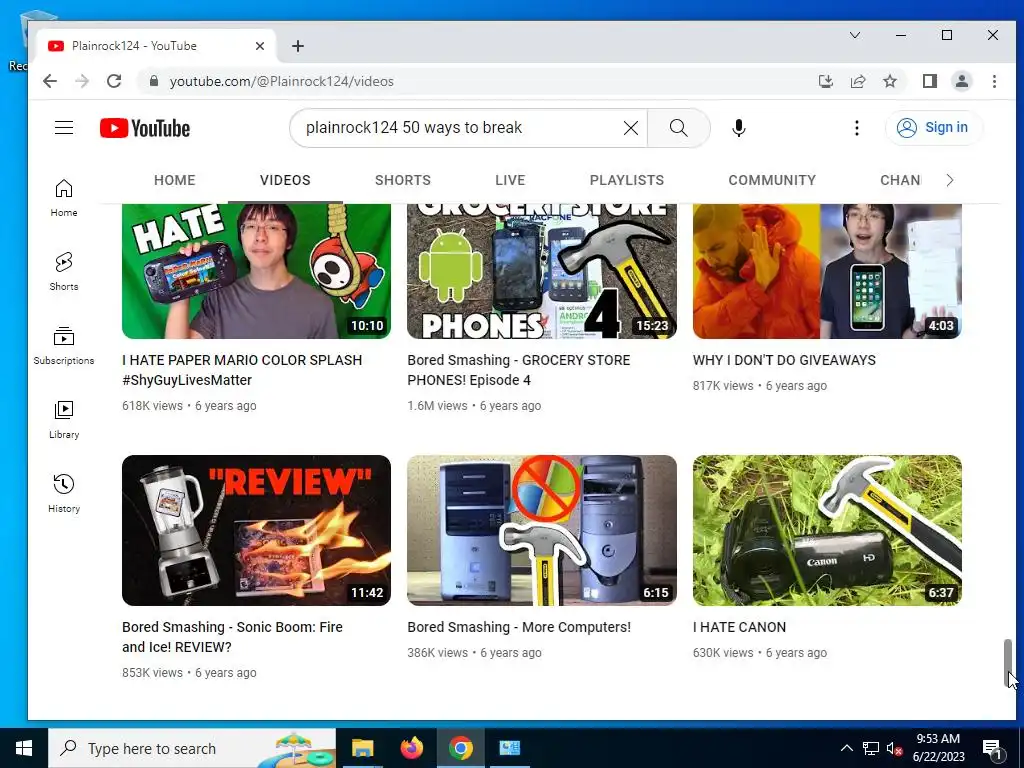Reload the page with the refresh icon
Screen dimensions: 1024x768
[x=114, y=81]
